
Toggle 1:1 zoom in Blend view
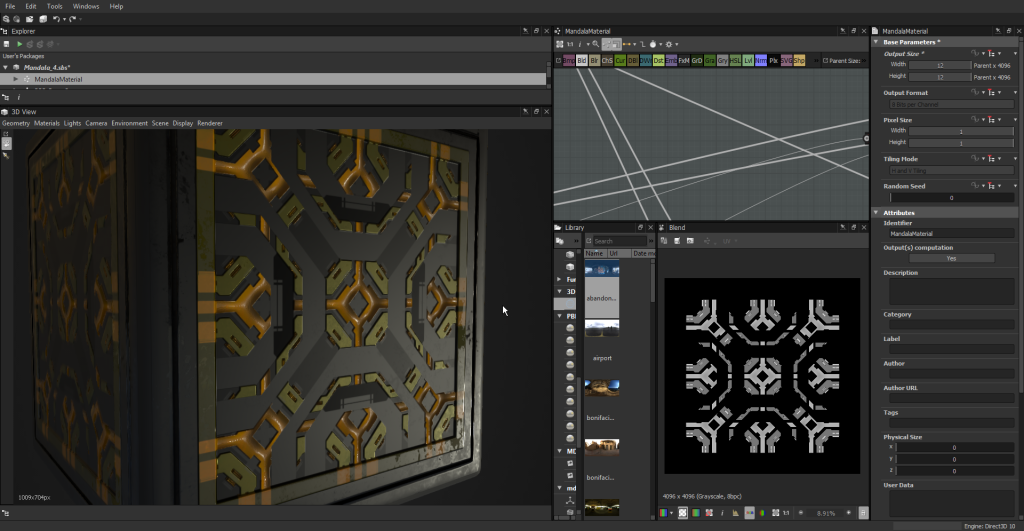(786, 513)
